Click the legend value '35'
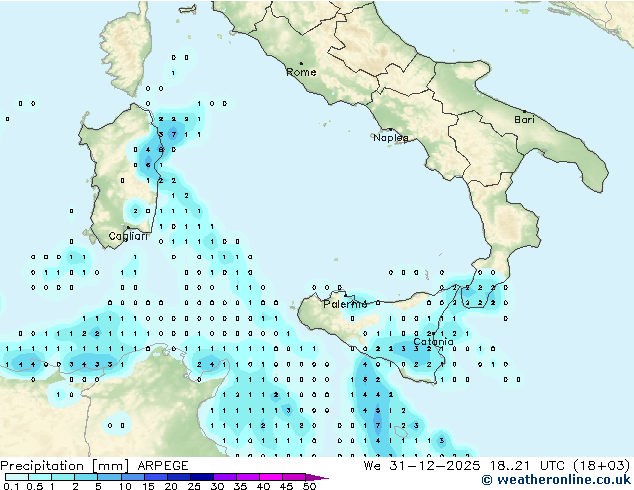Screen dimensions: 634x490 tap(240, 486)
